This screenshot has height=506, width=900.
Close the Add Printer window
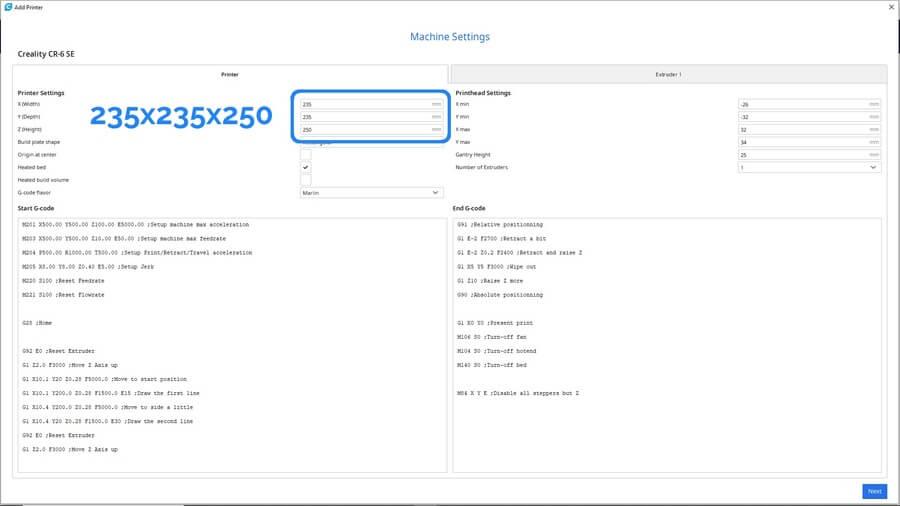(891, 7)
